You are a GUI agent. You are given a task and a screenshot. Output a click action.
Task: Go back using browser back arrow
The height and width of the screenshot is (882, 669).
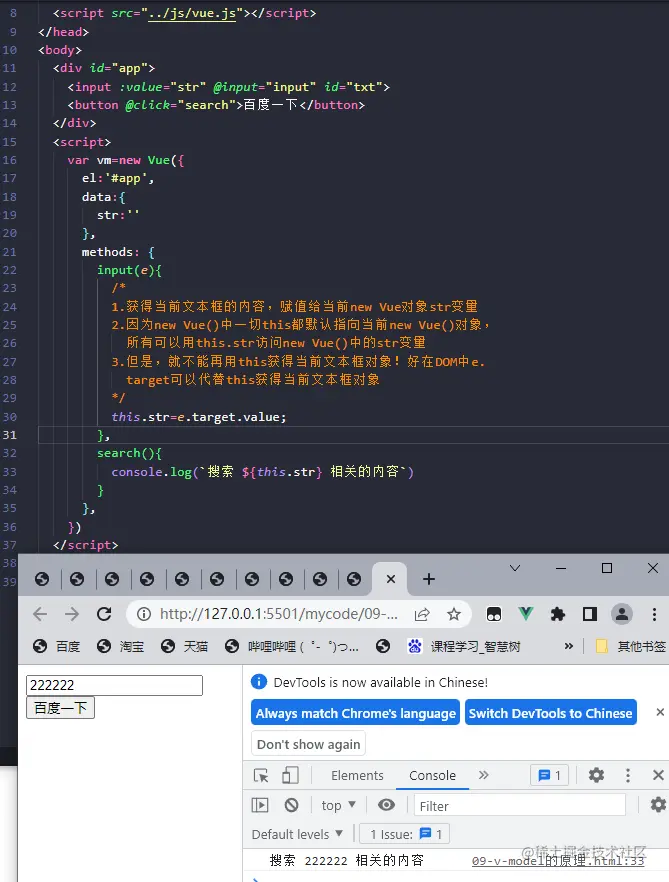(40, 614)
